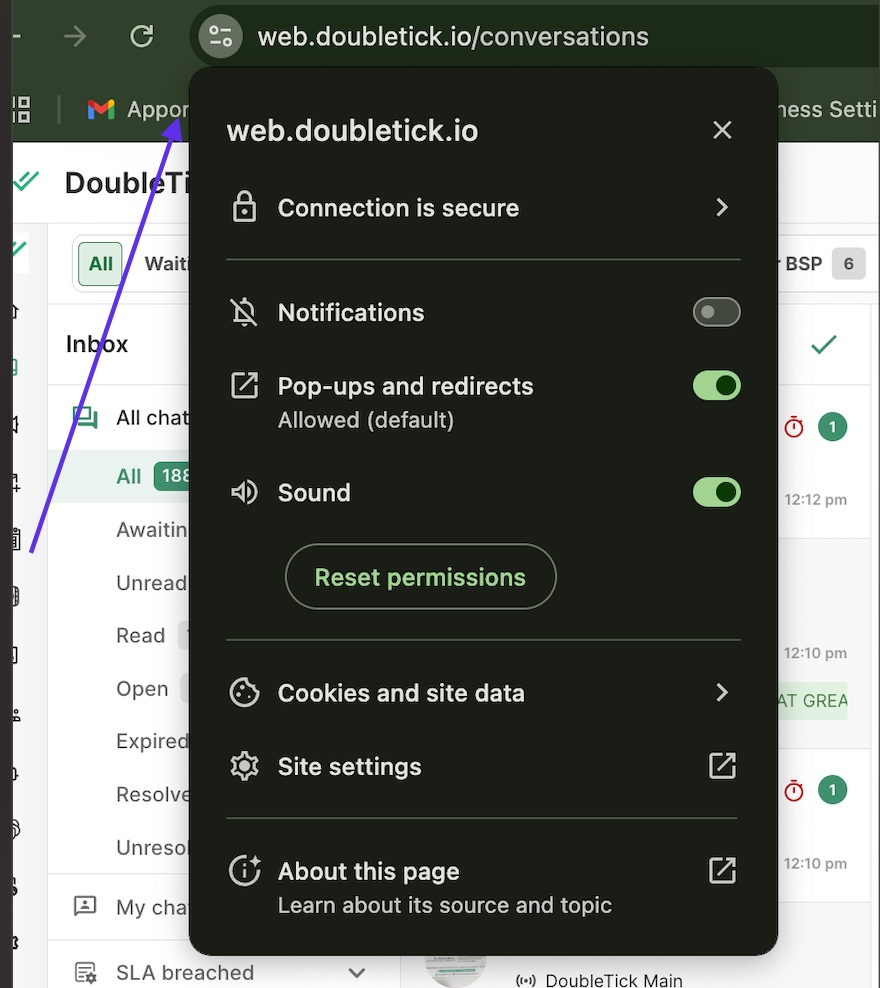Click the URL address bar text
This screenshot has height=988, width=880.
[453, 37]
